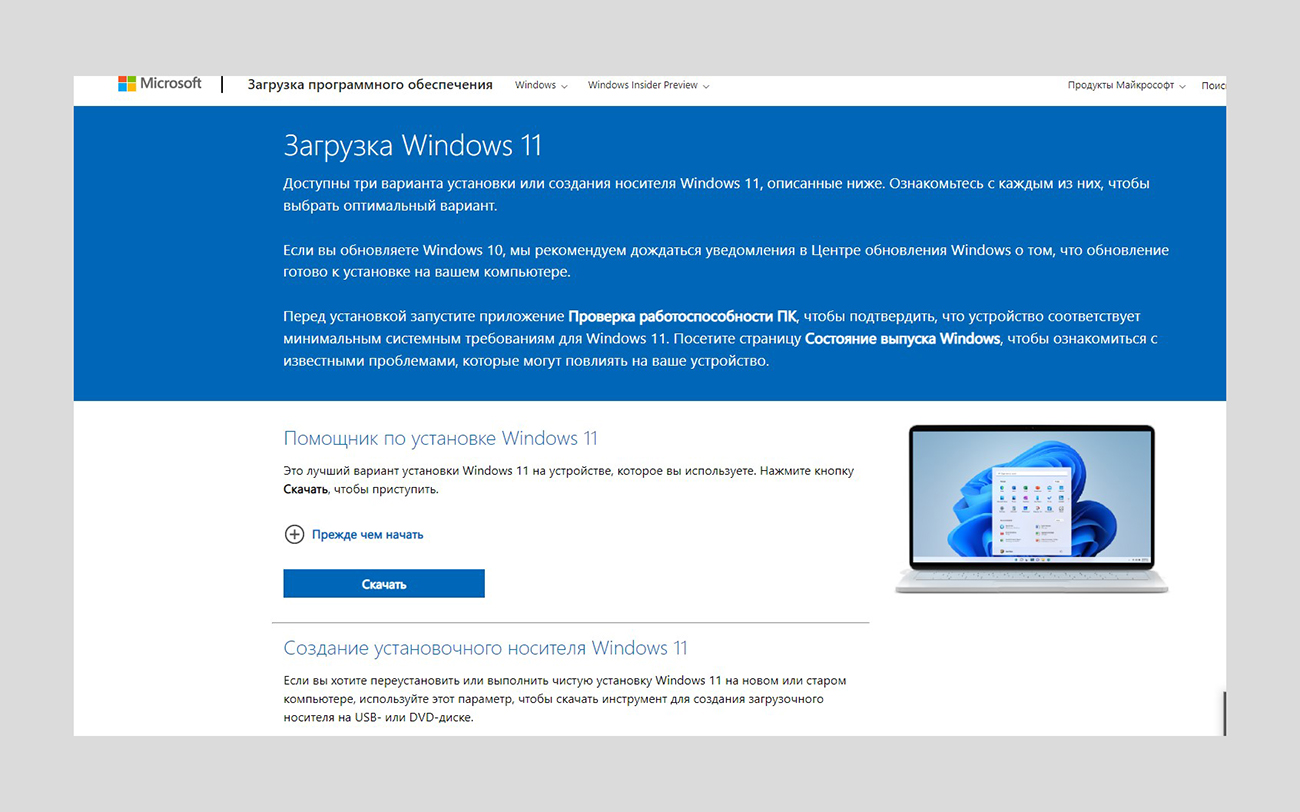Expand the 'Прежде чем начать' plus icon
This screenshot has height=812, width=1300.
click(294, 534)
